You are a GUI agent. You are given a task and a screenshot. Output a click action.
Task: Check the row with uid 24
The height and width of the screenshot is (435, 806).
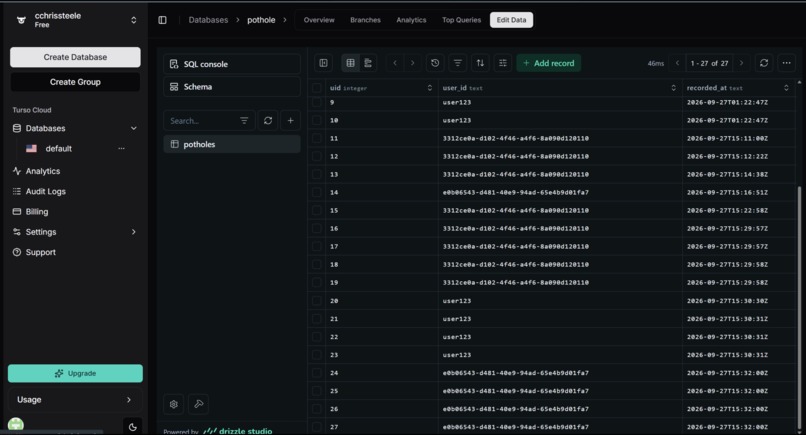[x=317, y=373]
